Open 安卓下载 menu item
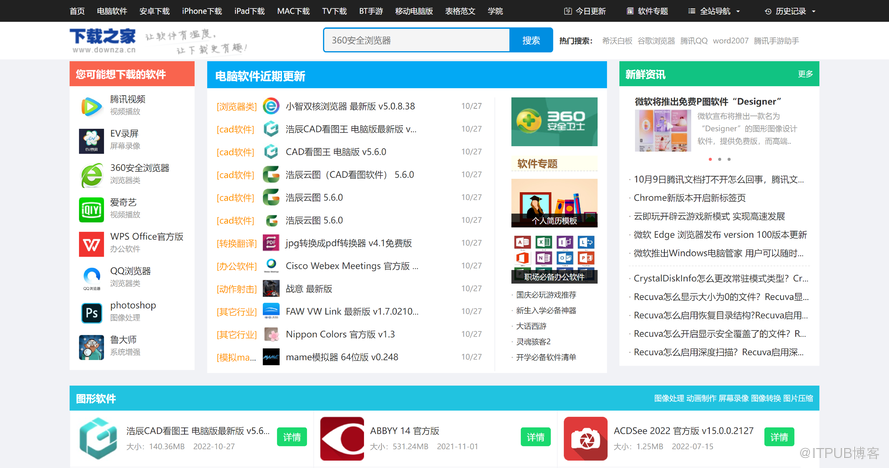889x468 pixels. (x=154, y=11)
